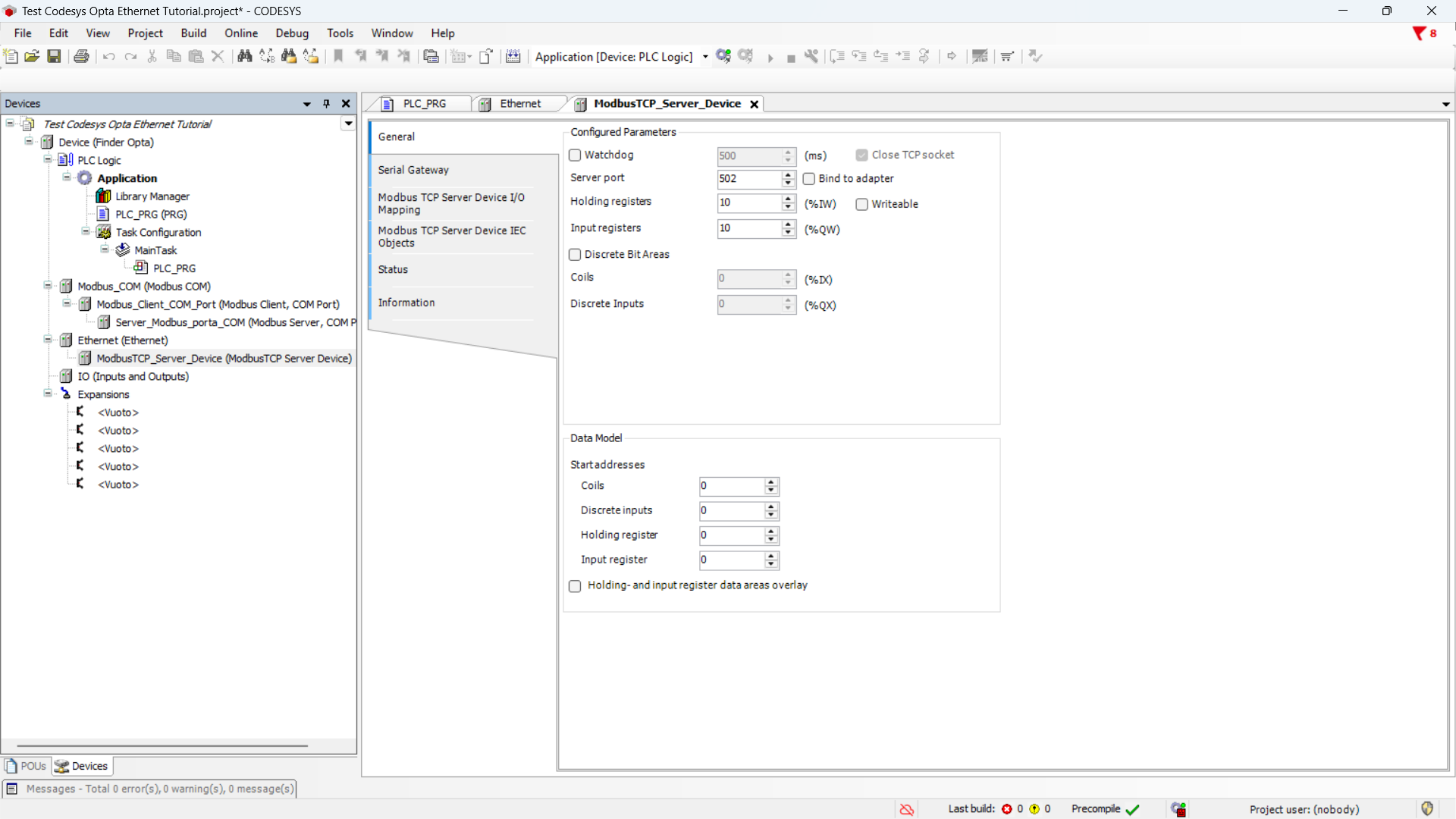Screen dimensions: 1456x819
Task: Open the Online menu
Action: click(x=240, y=33)
